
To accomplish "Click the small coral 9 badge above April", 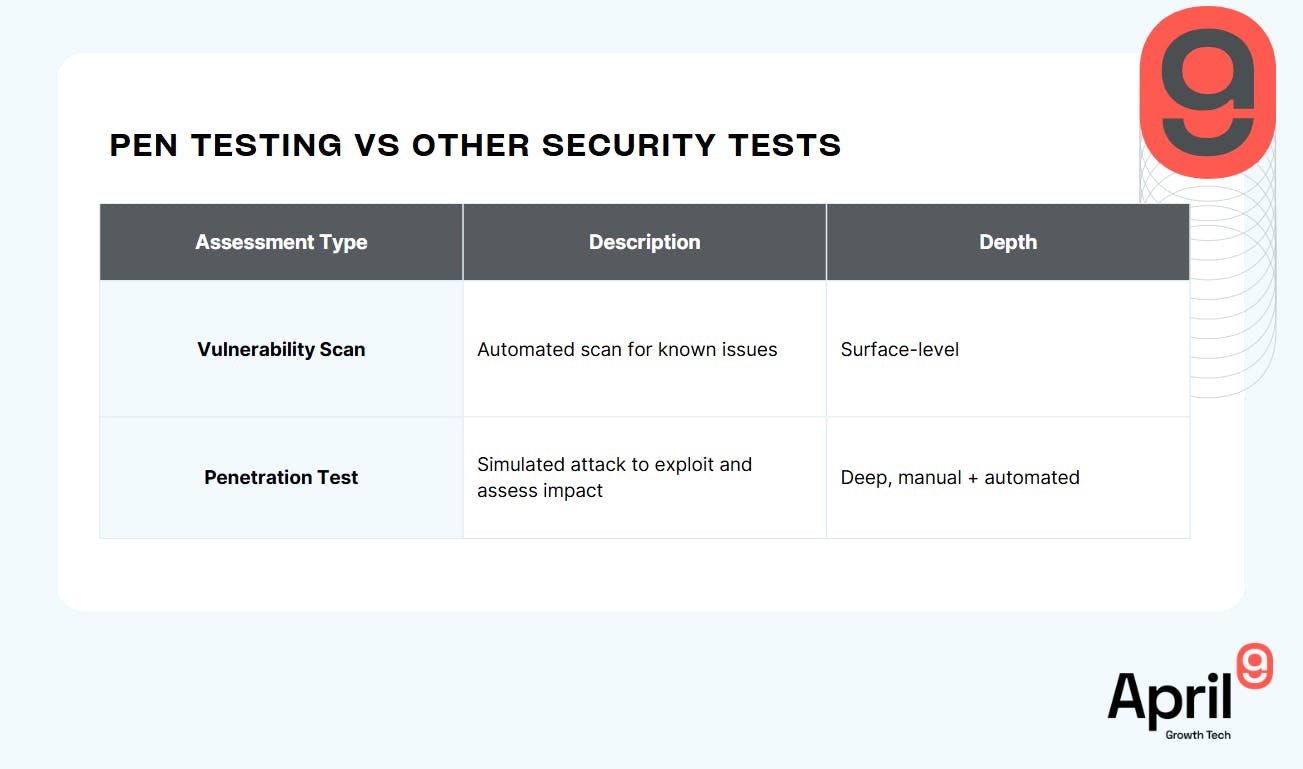I will tap(1255, 666).
